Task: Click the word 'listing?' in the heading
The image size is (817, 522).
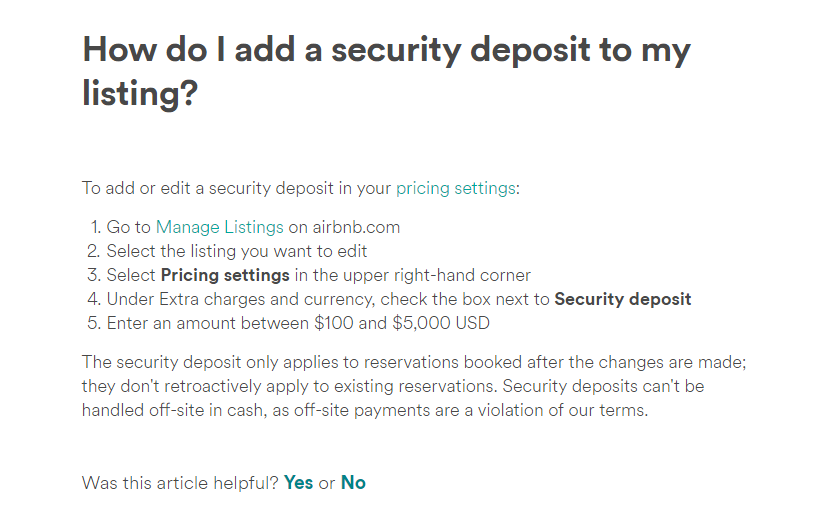Action: (x=140, y=94)
